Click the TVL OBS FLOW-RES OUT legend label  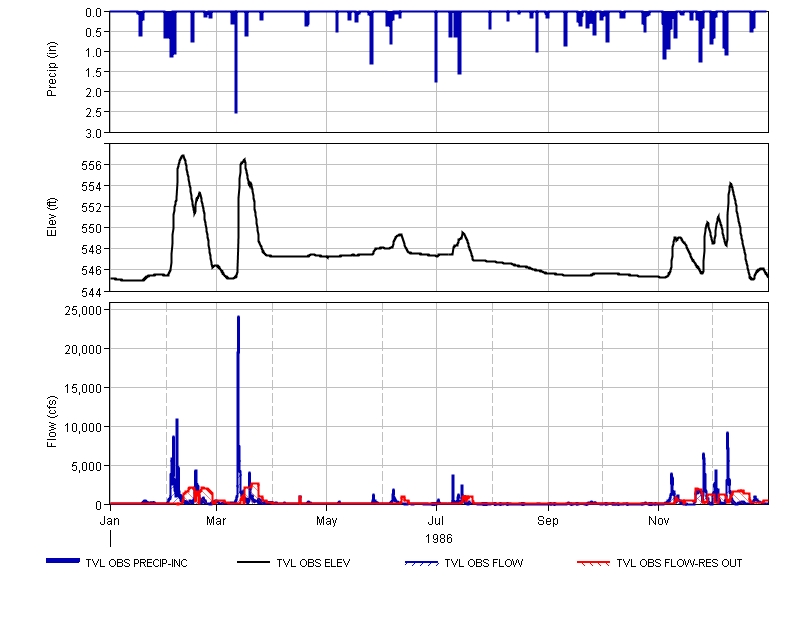(x=679, y=563)
